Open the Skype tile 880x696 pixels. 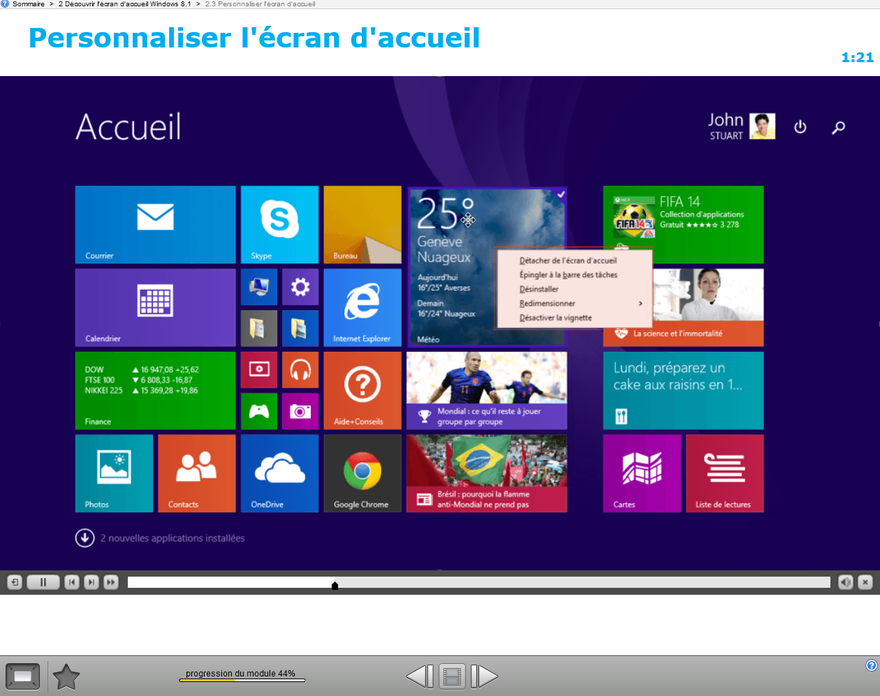[279, 224]
